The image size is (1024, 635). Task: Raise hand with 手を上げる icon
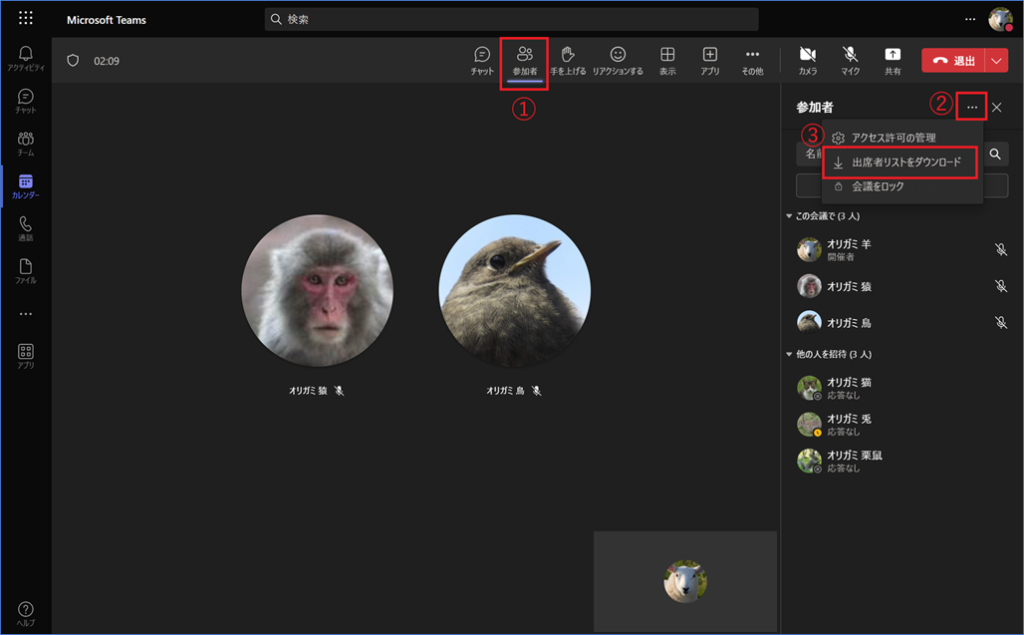[568, 60]
